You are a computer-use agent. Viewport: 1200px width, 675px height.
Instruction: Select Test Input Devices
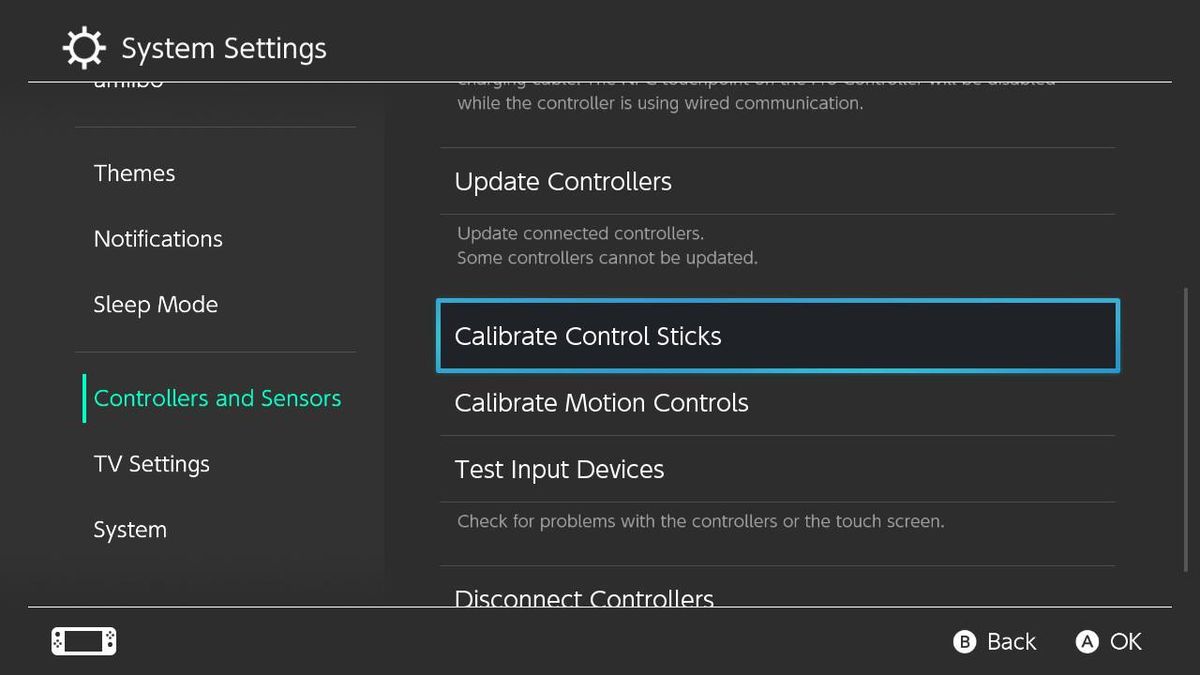(x=559, y=468)
